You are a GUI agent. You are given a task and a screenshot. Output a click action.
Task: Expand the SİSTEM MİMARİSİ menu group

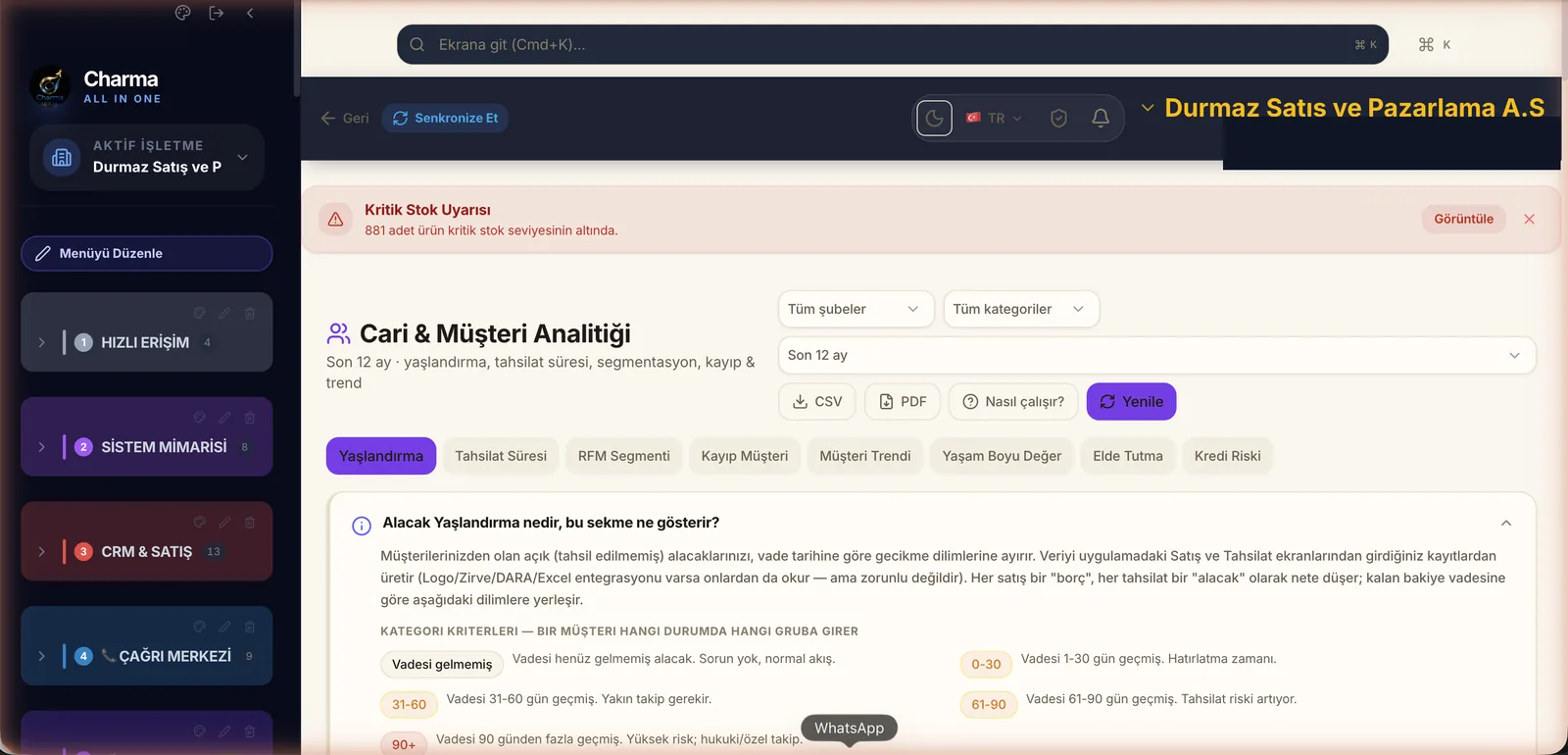pyautogui.click(x=41, y=447)
